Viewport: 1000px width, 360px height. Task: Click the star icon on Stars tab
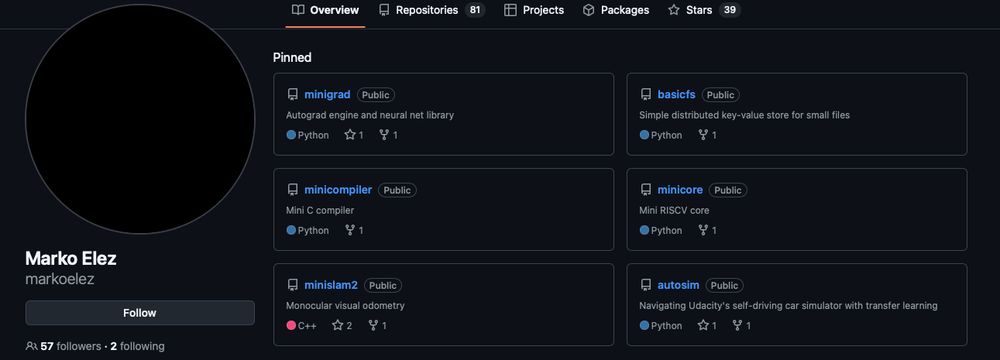pos(674,10)
